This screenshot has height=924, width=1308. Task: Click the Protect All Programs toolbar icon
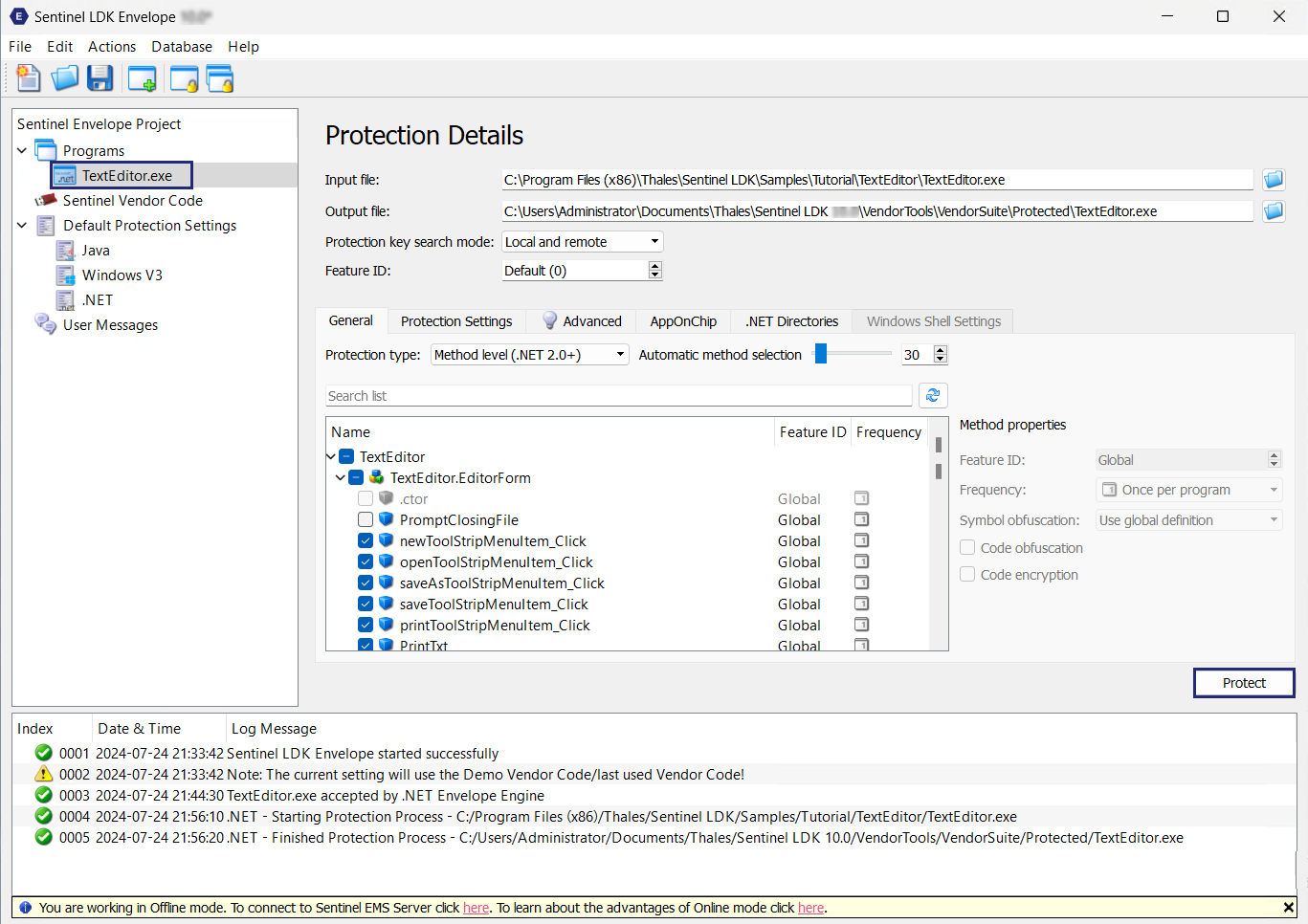tap(220, 79)
